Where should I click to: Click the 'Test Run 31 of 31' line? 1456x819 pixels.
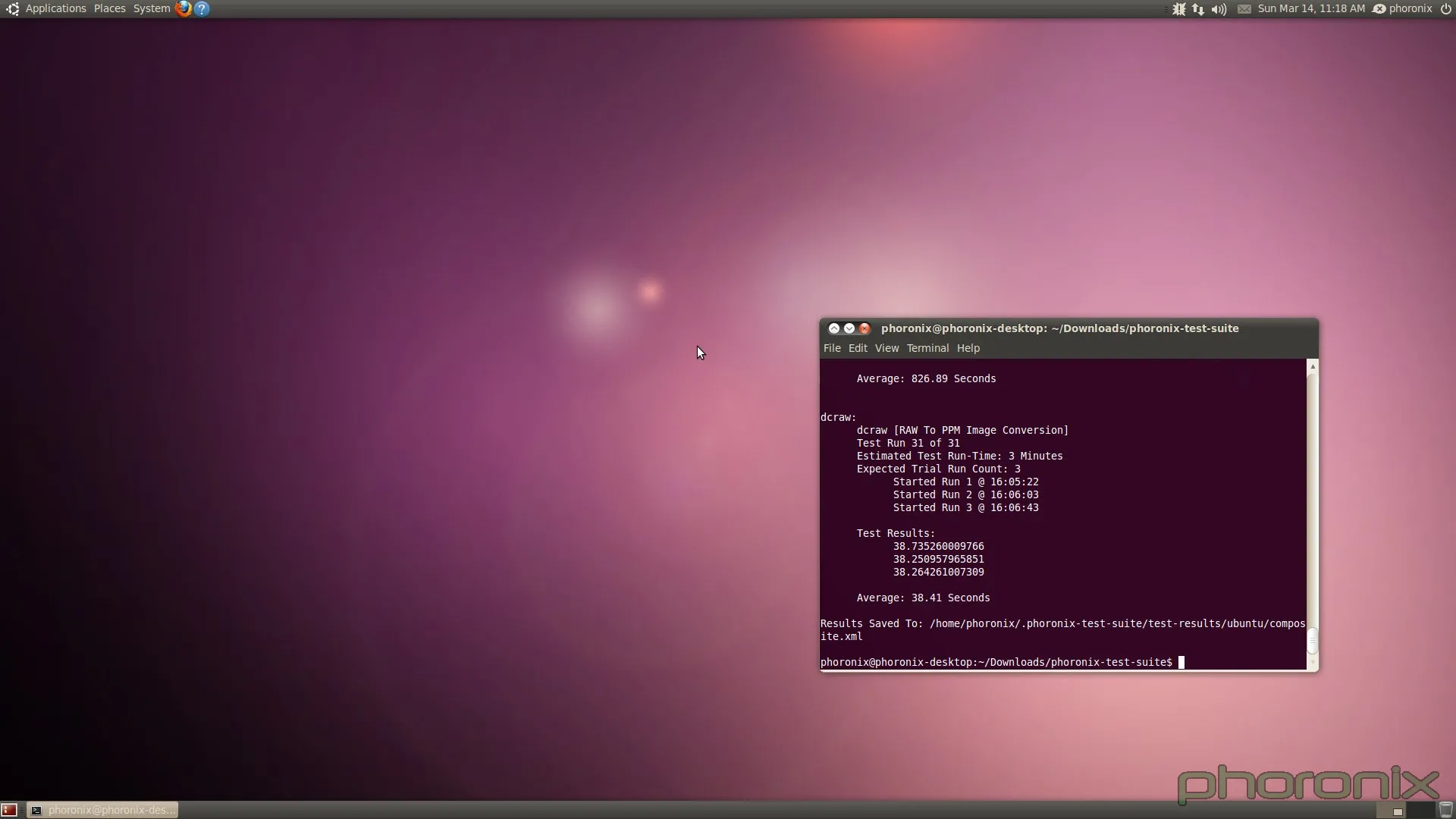pos(908,443)
